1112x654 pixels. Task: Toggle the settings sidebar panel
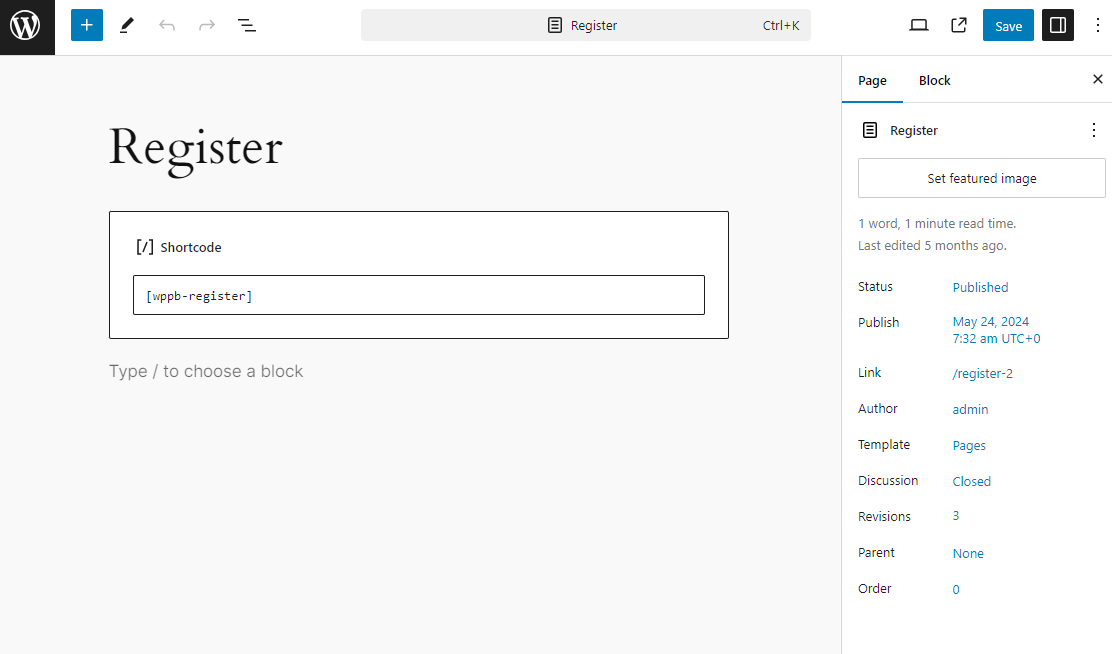coord(1057,25)
